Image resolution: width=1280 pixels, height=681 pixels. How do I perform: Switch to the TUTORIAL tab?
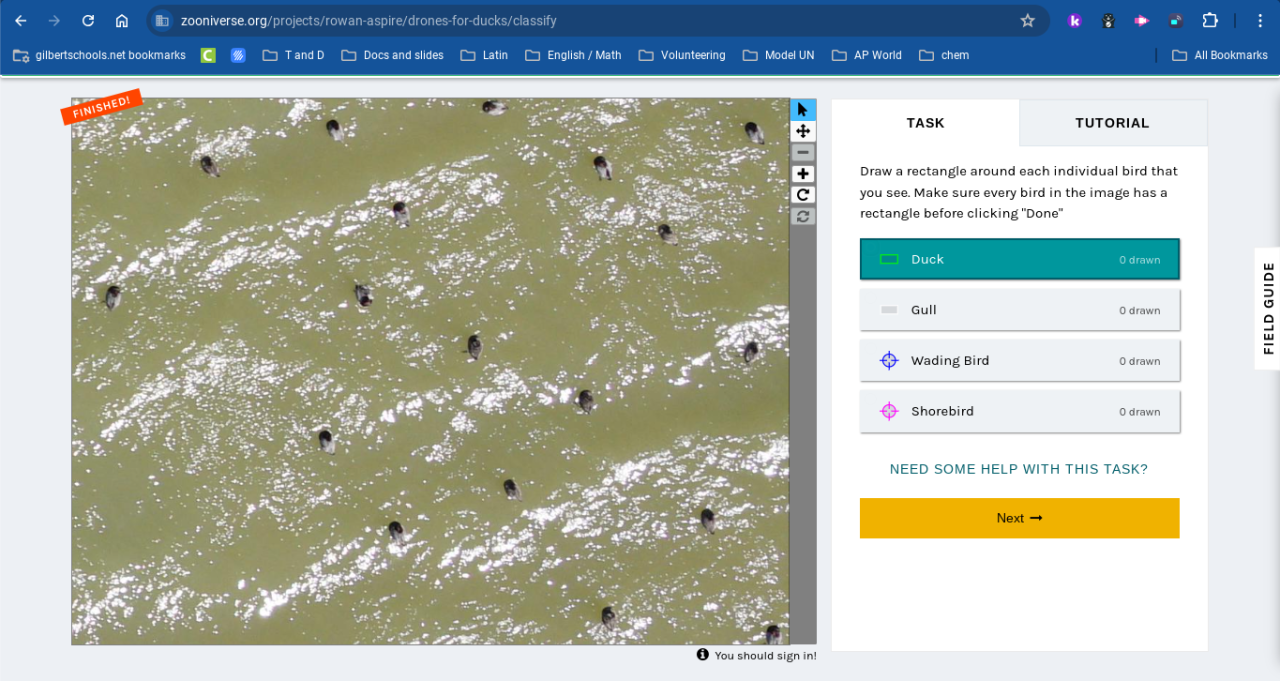(1113, 123)
